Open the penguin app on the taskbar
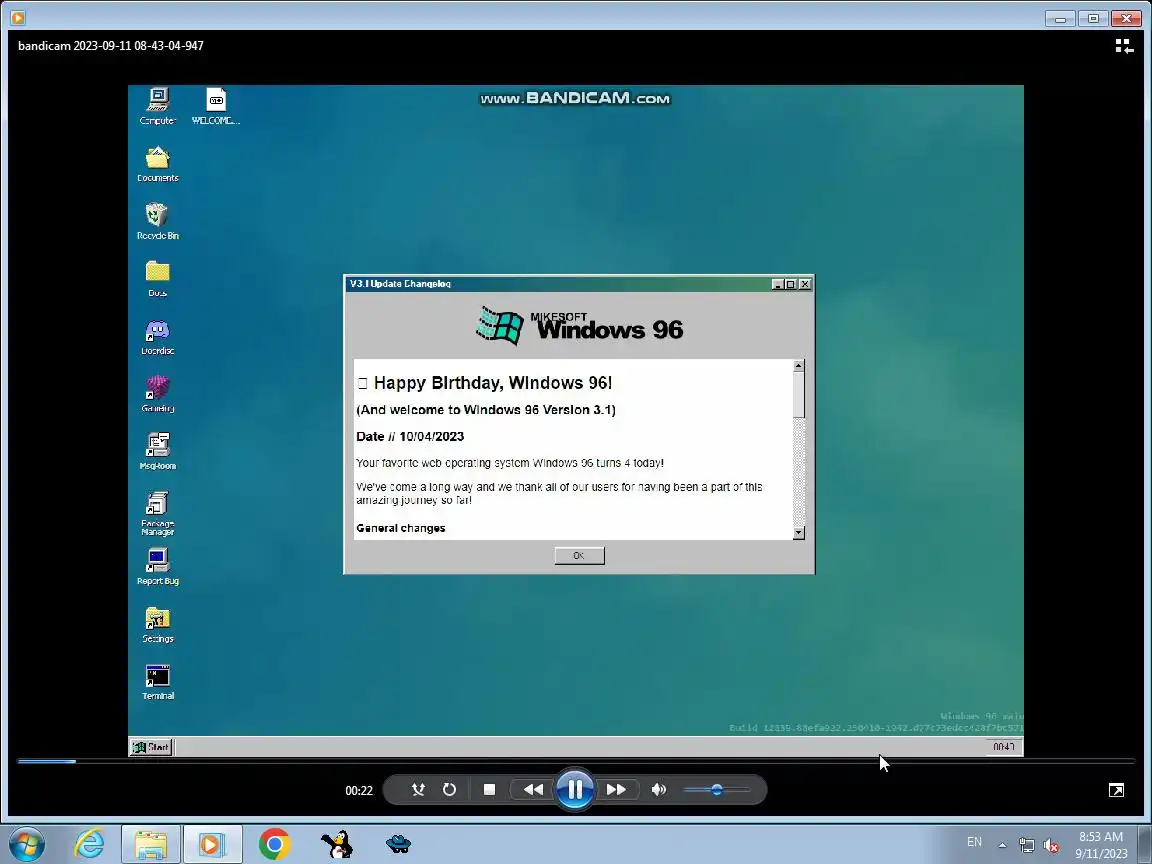The width and height of the screenshot is (1152, 864). tap(336, 844)
